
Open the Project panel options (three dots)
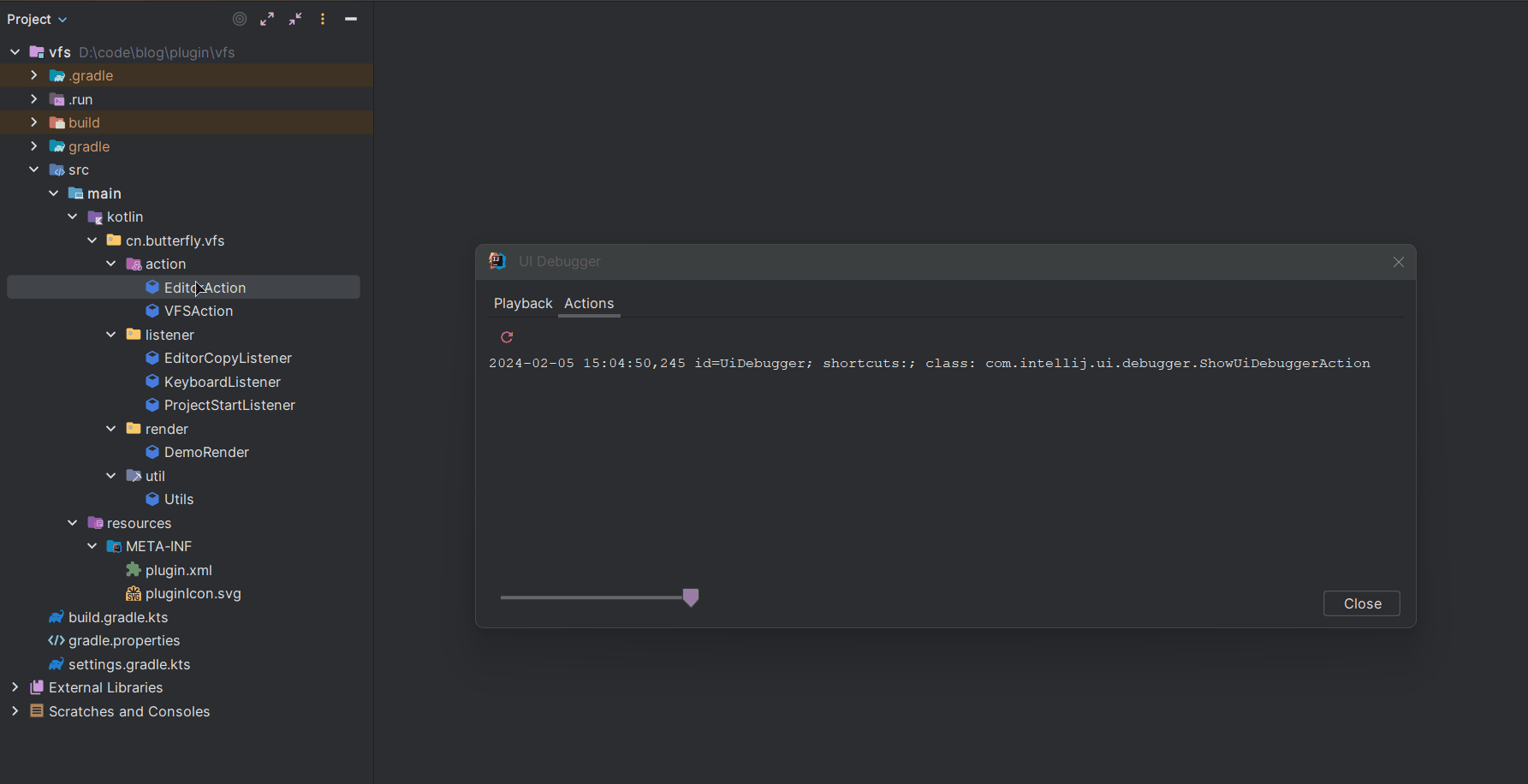pos(323,19)
